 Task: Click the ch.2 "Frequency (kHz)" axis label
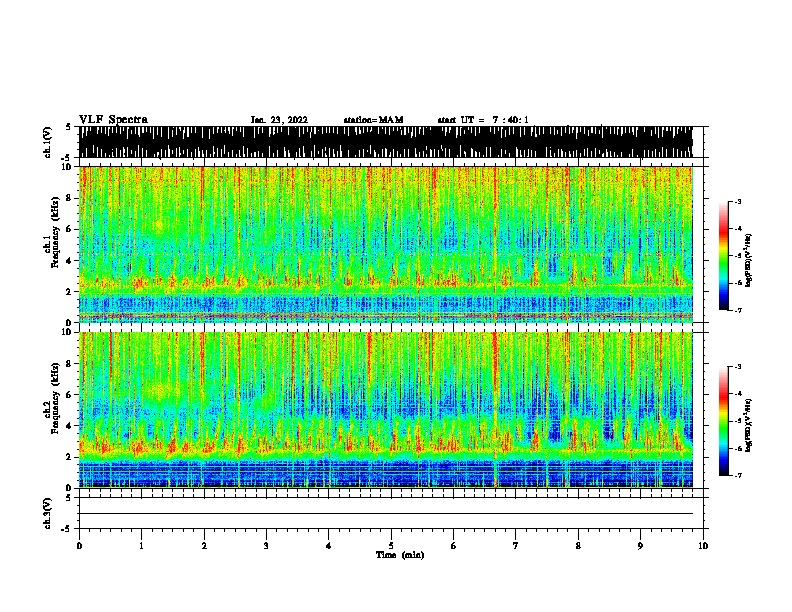(55, 398)
